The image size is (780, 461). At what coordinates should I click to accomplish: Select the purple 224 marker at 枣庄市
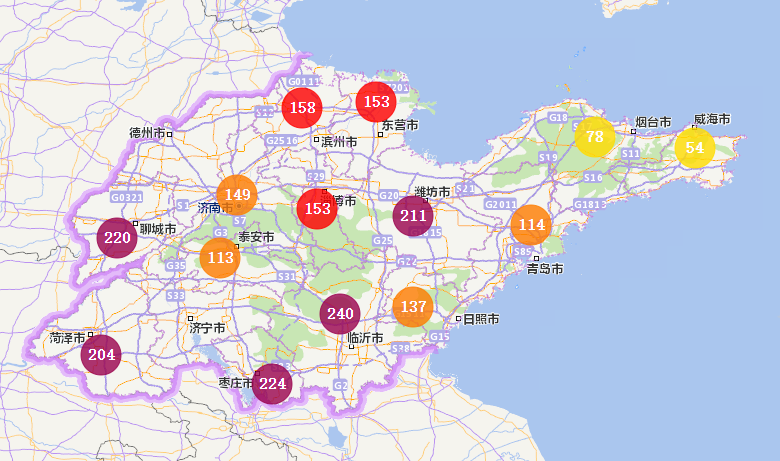272,383
